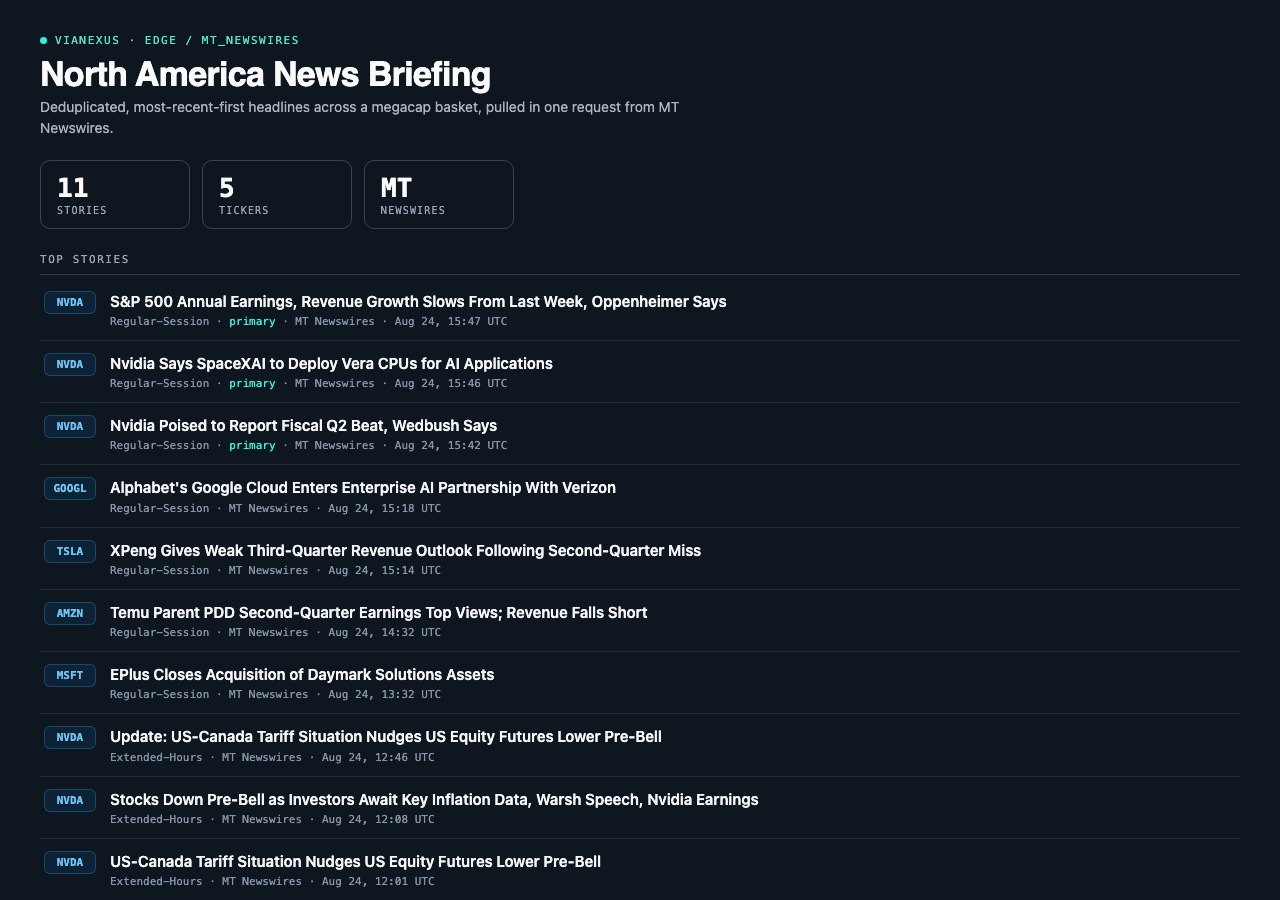Click the Aug 24, 12:08 UTC timestamp

coord(378,820)
